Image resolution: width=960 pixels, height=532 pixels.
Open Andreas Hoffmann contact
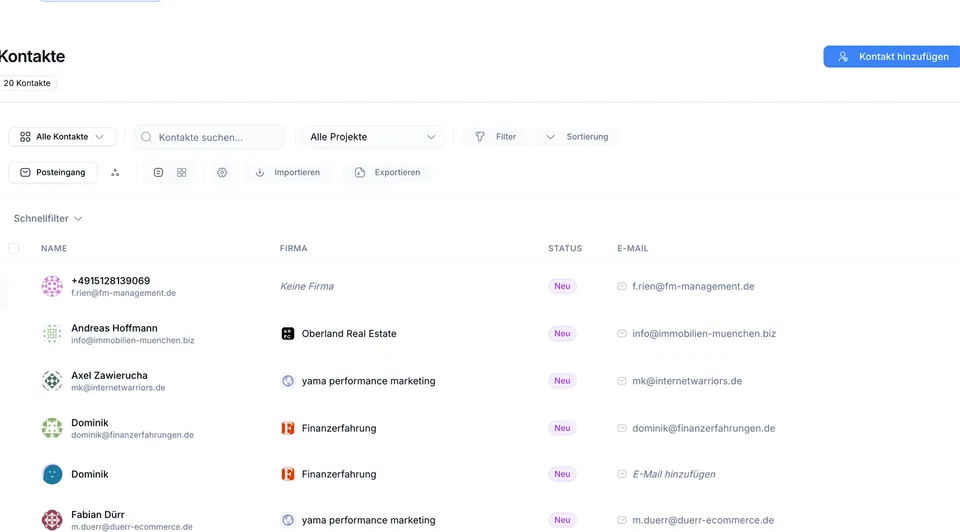114,328
